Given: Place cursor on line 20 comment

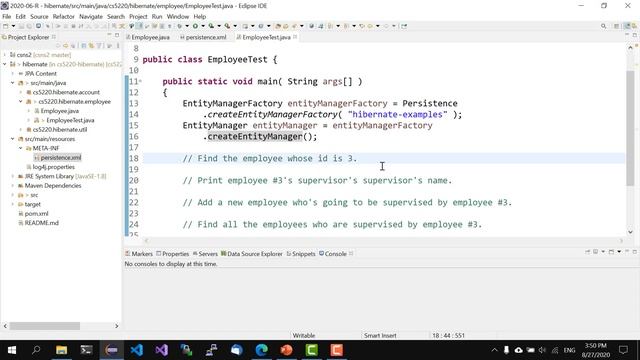Looking at the screenshot, I should (317, 180).
